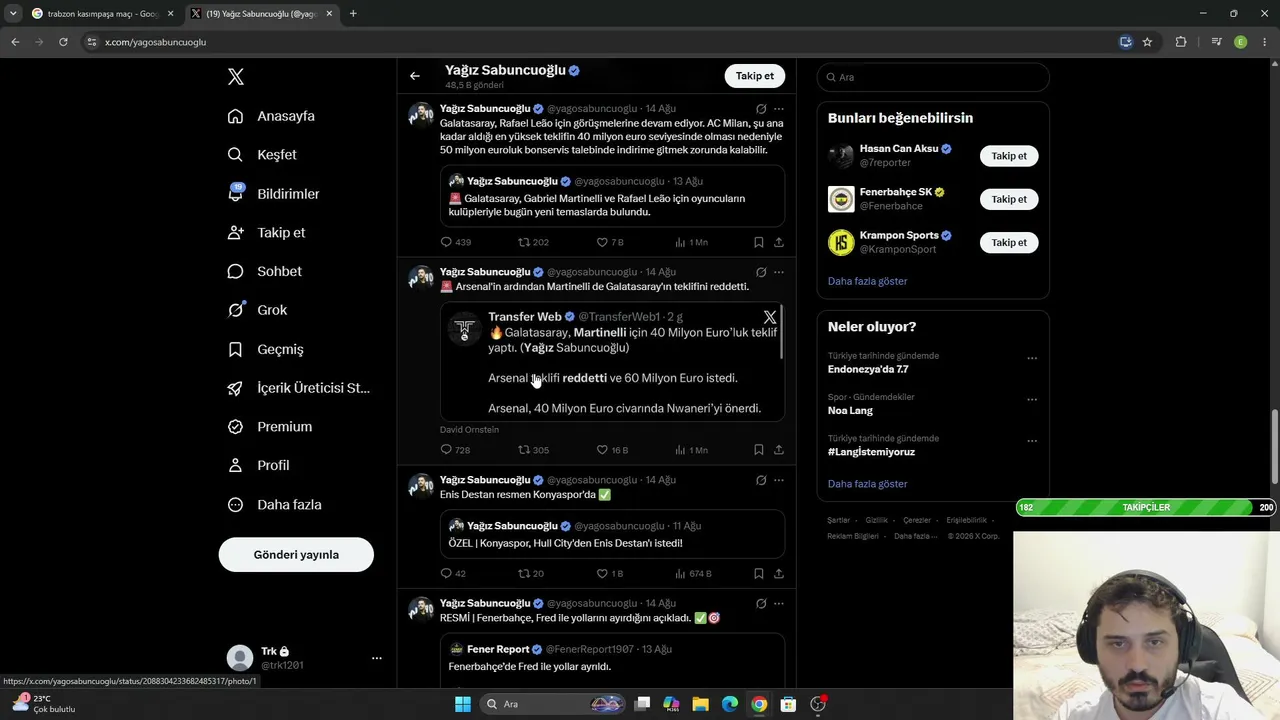Follow Krampon Sports

click(1009, 242)
